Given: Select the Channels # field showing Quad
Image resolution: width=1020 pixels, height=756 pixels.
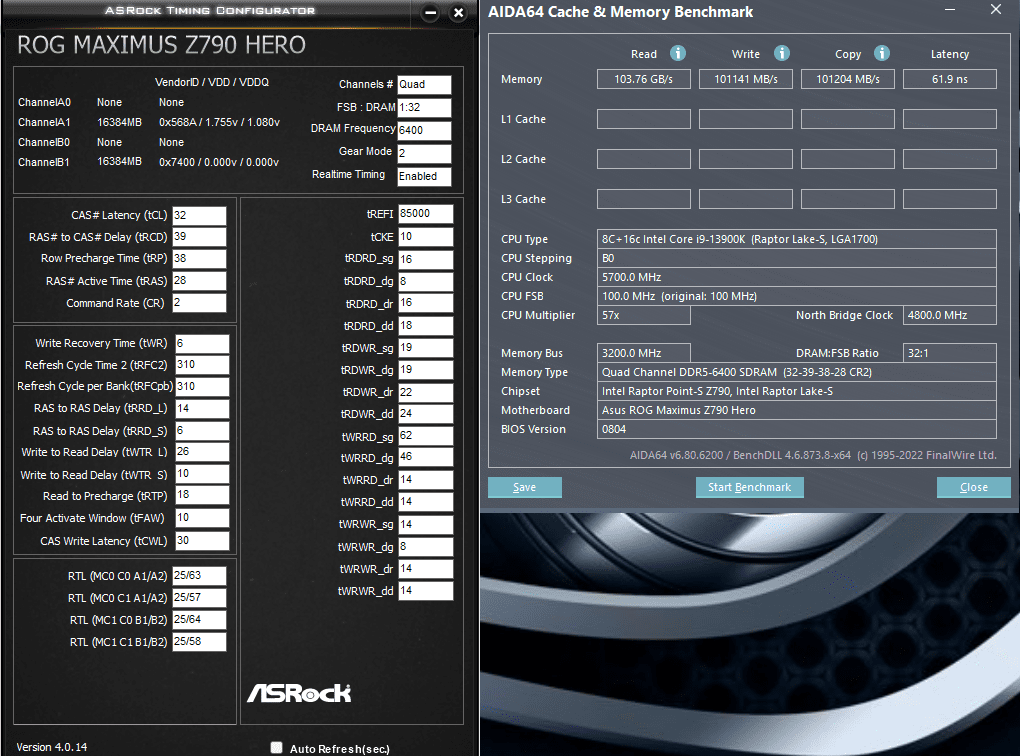Looking at the screenshot, I should [x=424, y=85].
